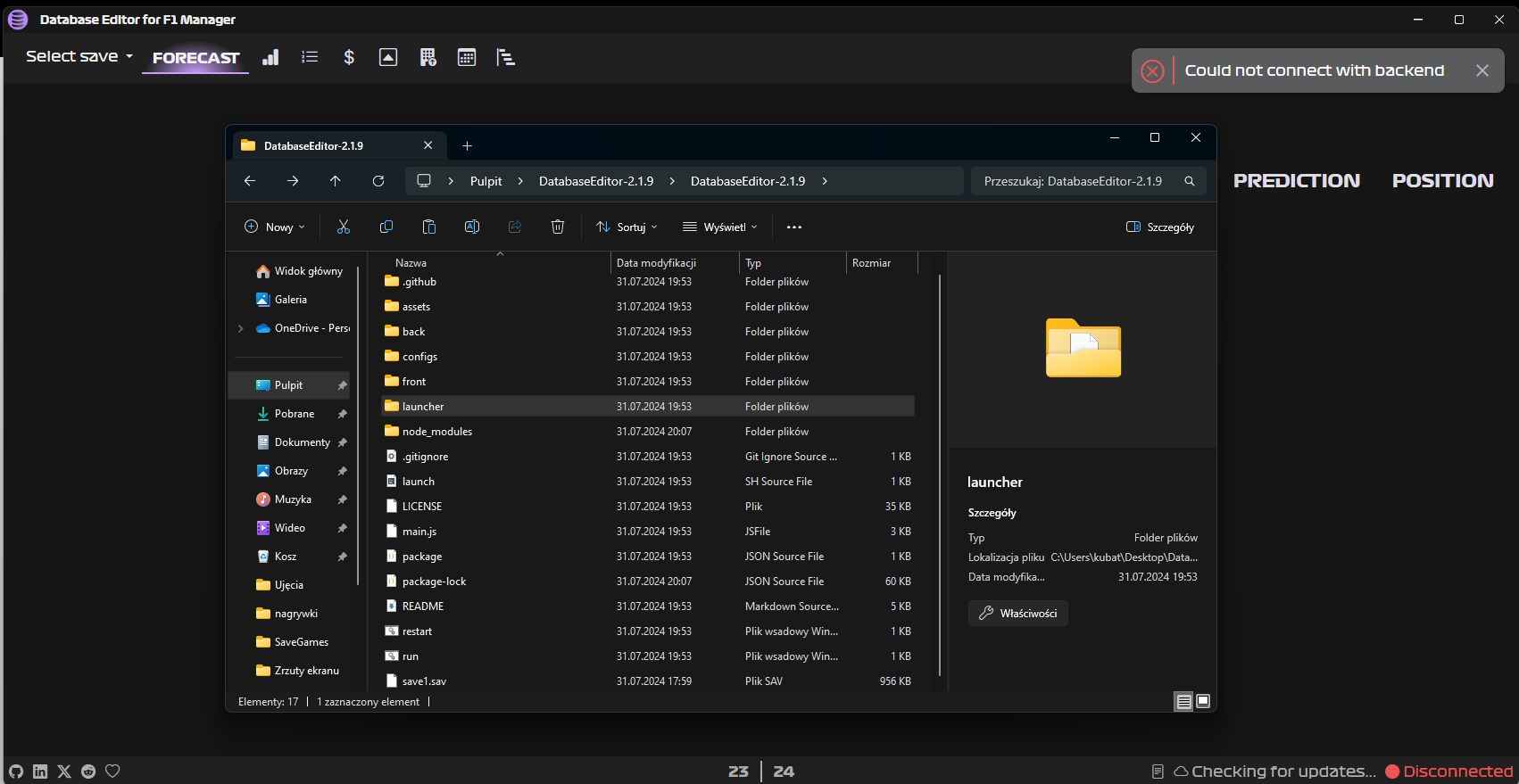This screenshot has width=1519, height=784.
Task: Open the Wyświetl dropdown
Action: tap(720, 227)
